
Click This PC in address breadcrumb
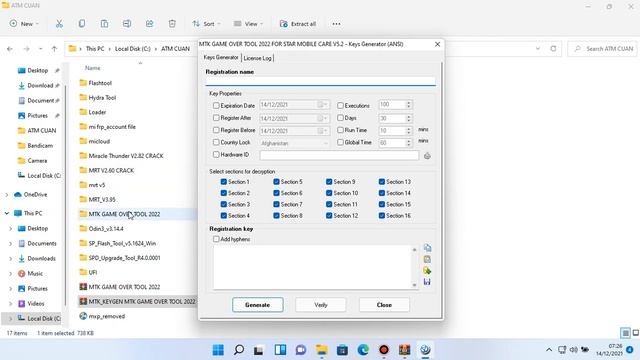coord(95,49)
